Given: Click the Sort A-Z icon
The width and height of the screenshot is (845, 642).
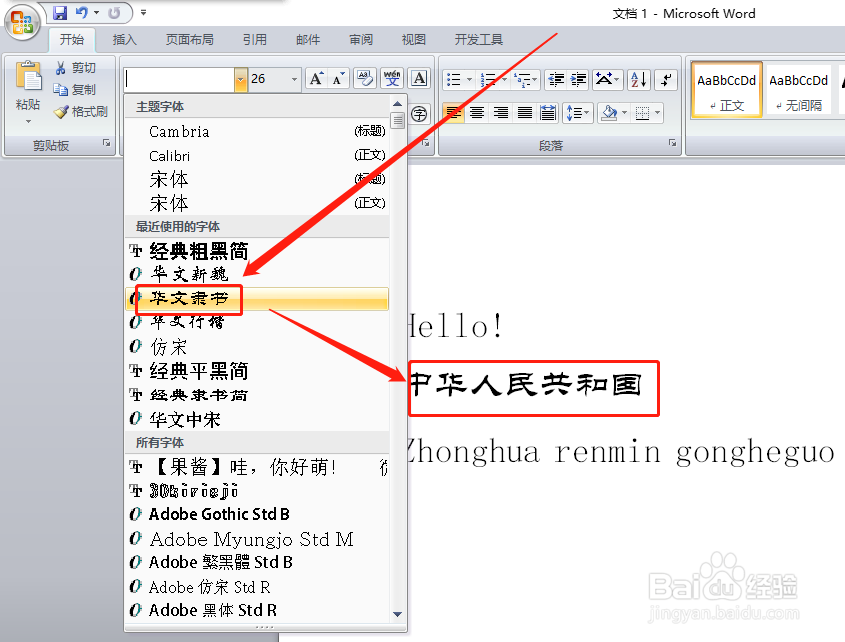Looking at the screenshot, I should click(637, 79).
